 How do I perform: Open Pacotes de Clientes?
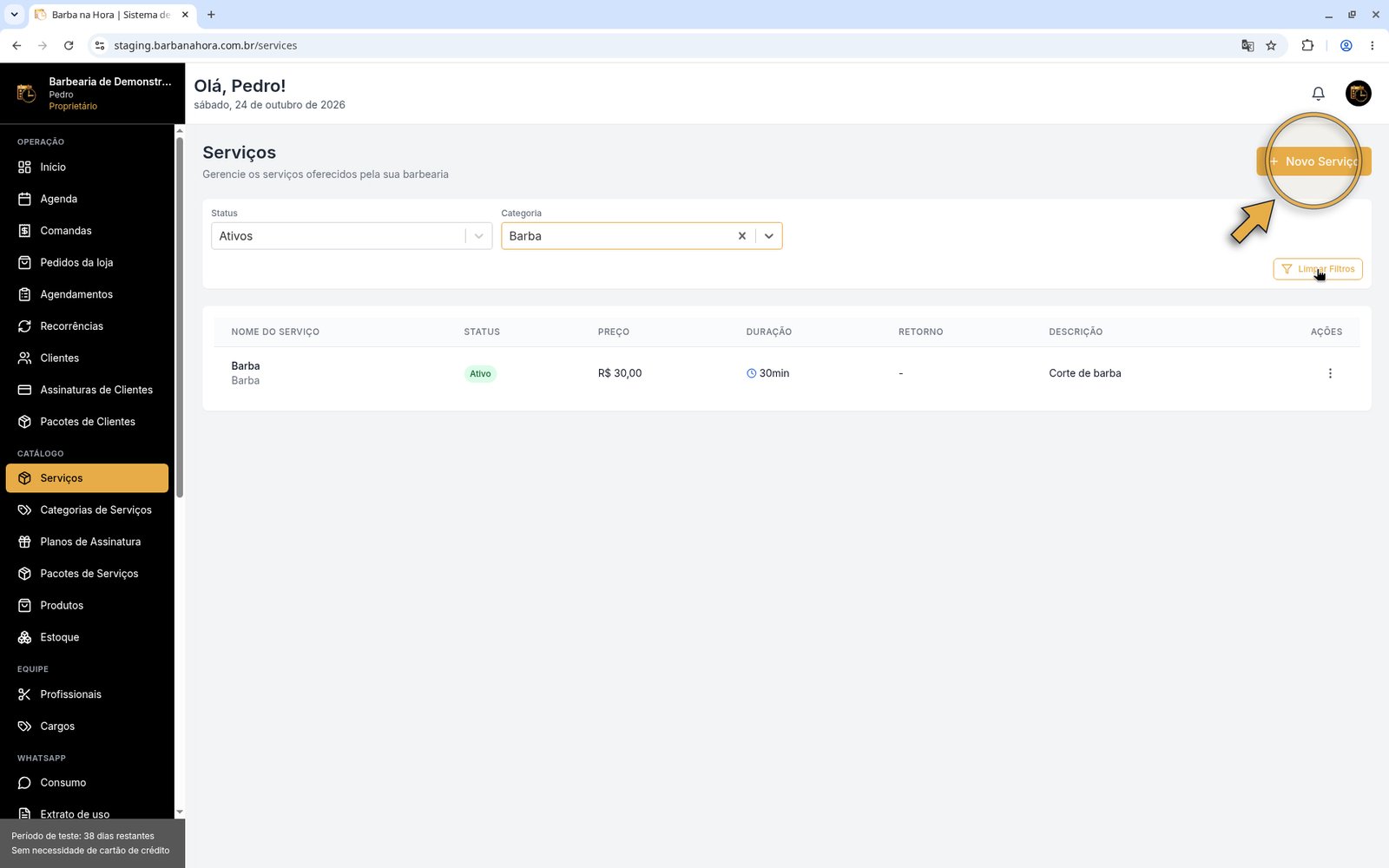(87, 422)
